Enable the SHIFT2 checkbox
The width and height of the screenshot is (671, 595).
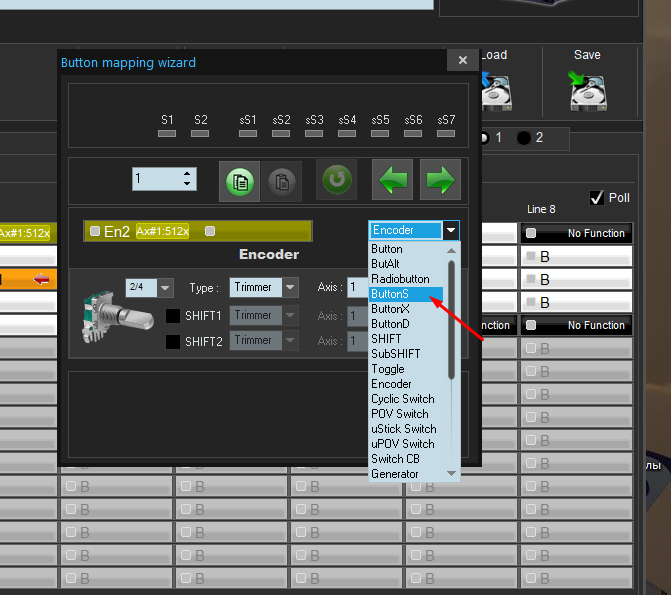(173, 342)
